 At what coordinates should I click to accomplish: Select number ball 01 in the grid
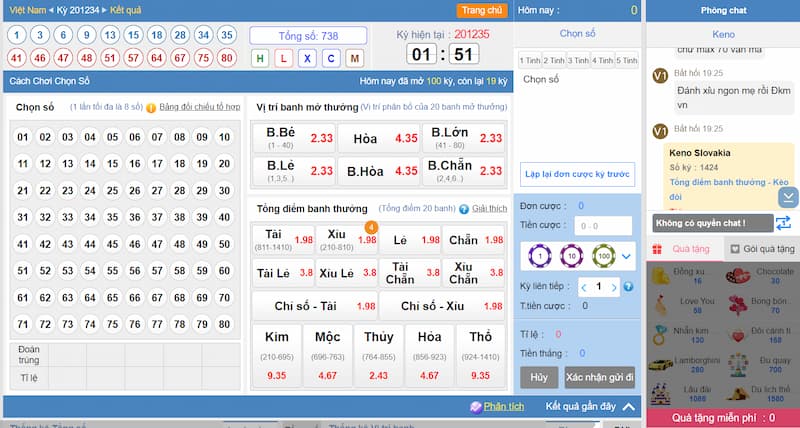point(23,137)
